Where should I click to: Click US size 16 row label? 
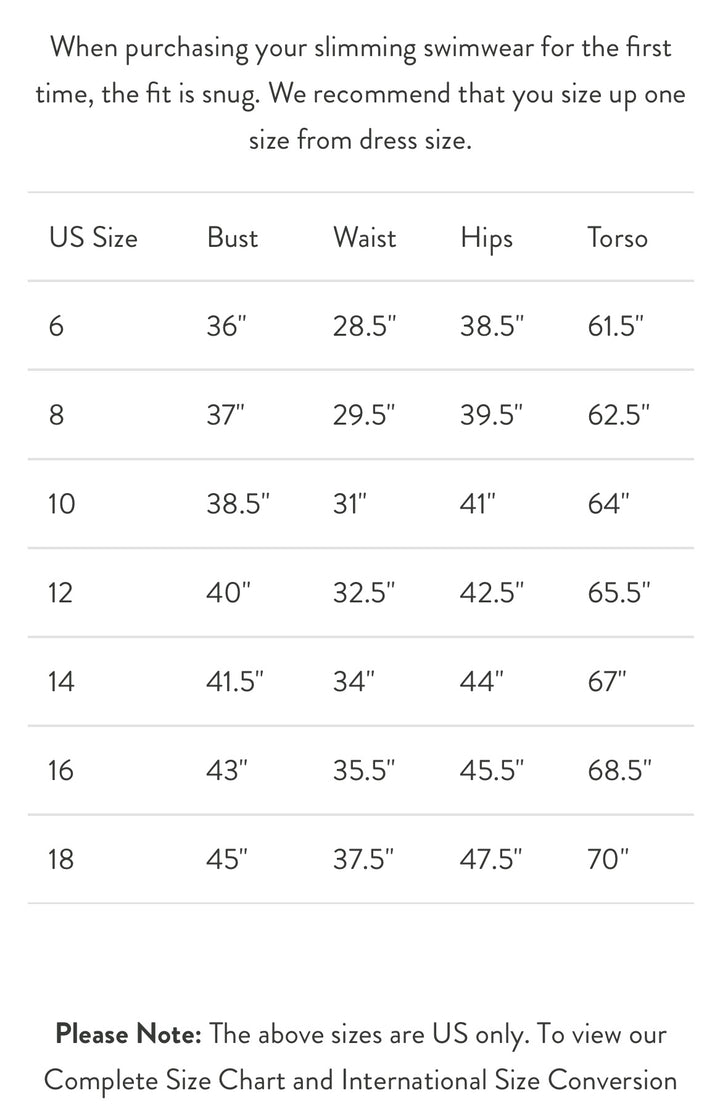61,770
